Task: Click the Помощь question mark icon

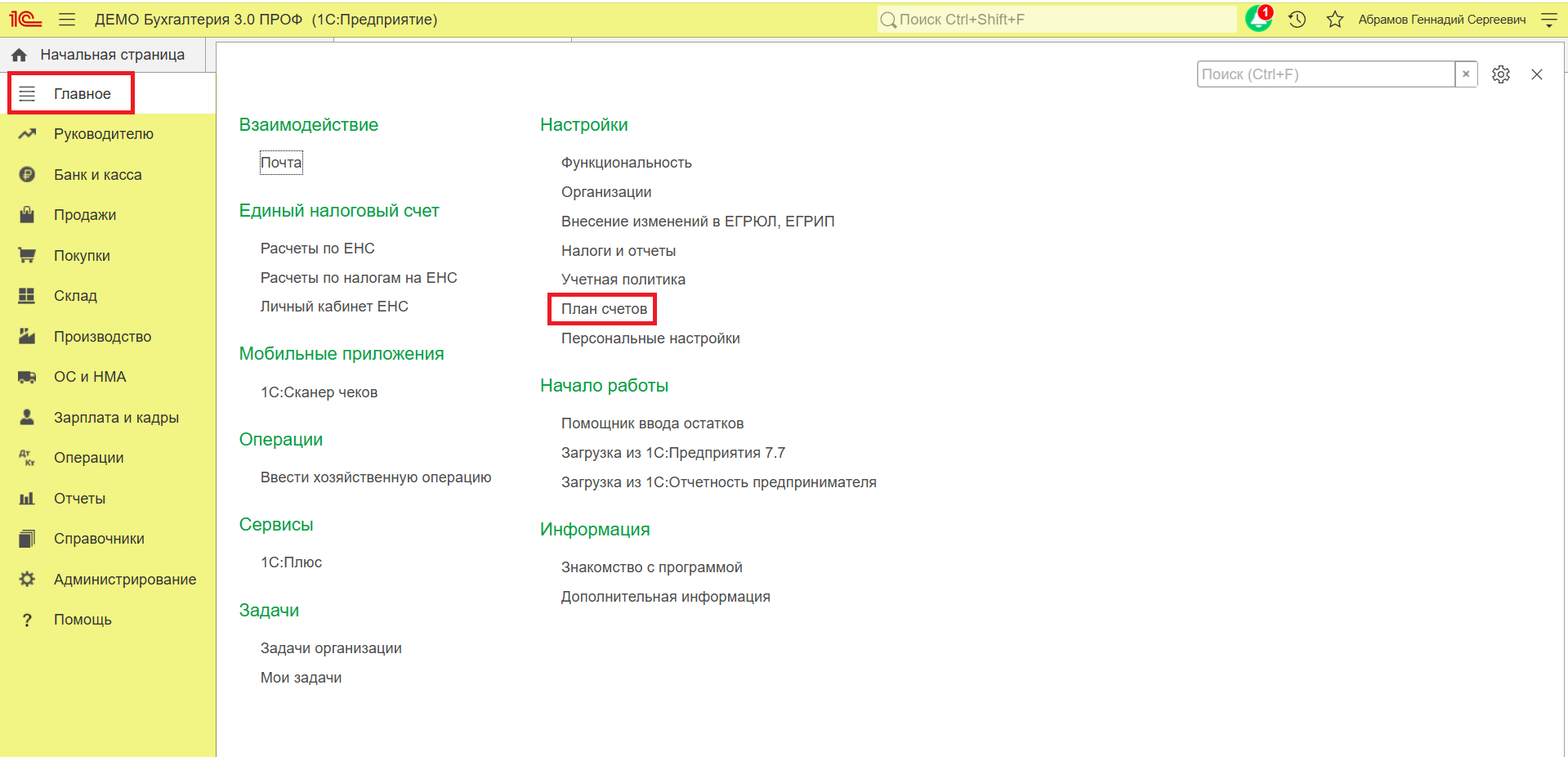Action: point(27,620)
